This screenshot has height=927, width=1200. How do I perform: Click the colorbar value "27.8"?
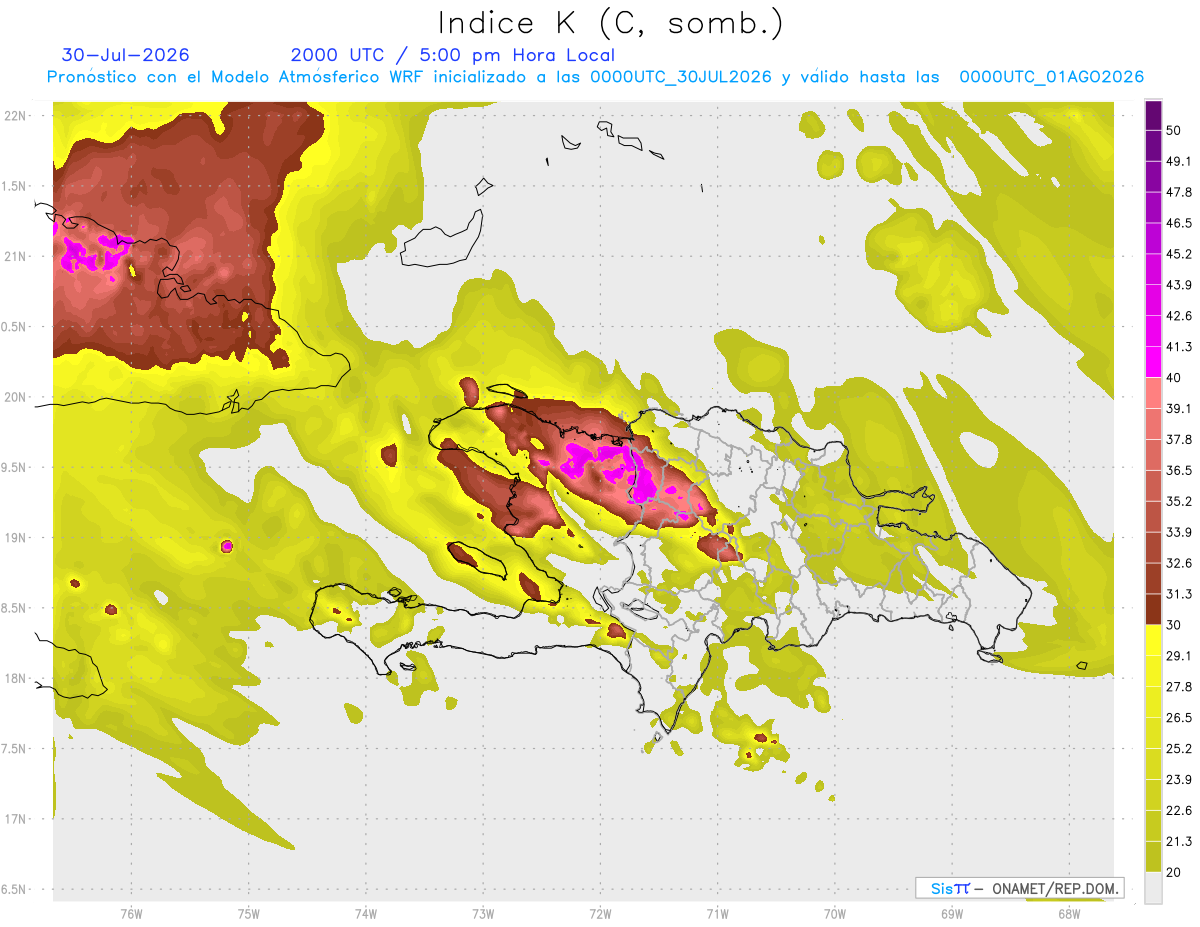(x=1179, y=687)
